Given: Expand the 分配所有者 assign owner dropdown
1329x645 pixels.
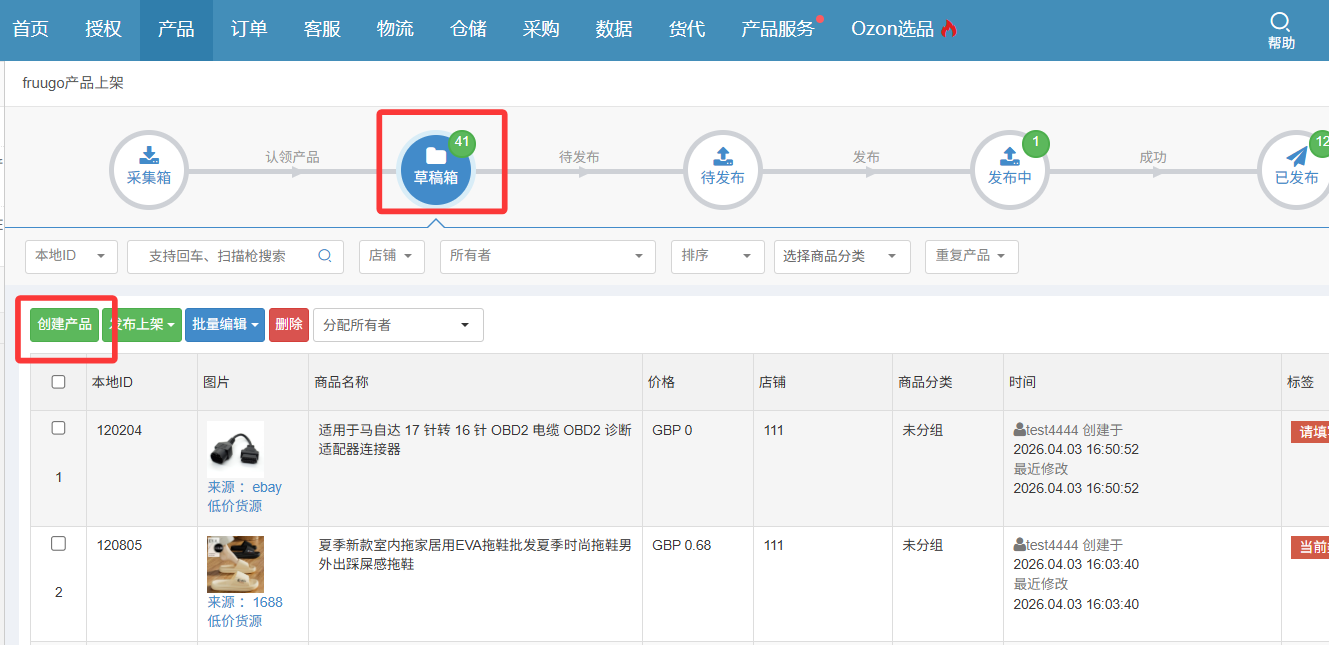Looking at the screenshot, I should click(x=398, y=325).
